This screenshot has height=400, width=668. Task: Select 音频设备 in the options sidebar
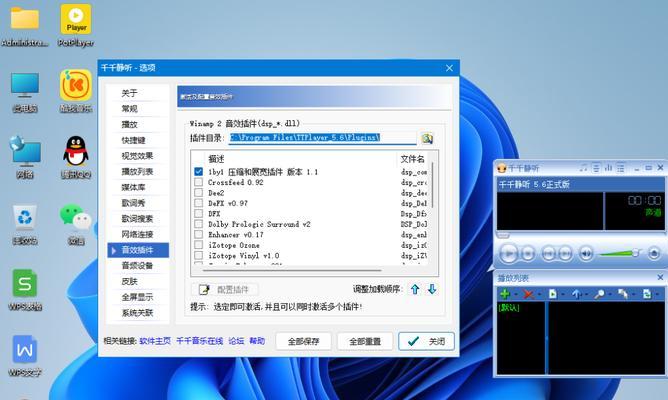click(x=138, y=265)
